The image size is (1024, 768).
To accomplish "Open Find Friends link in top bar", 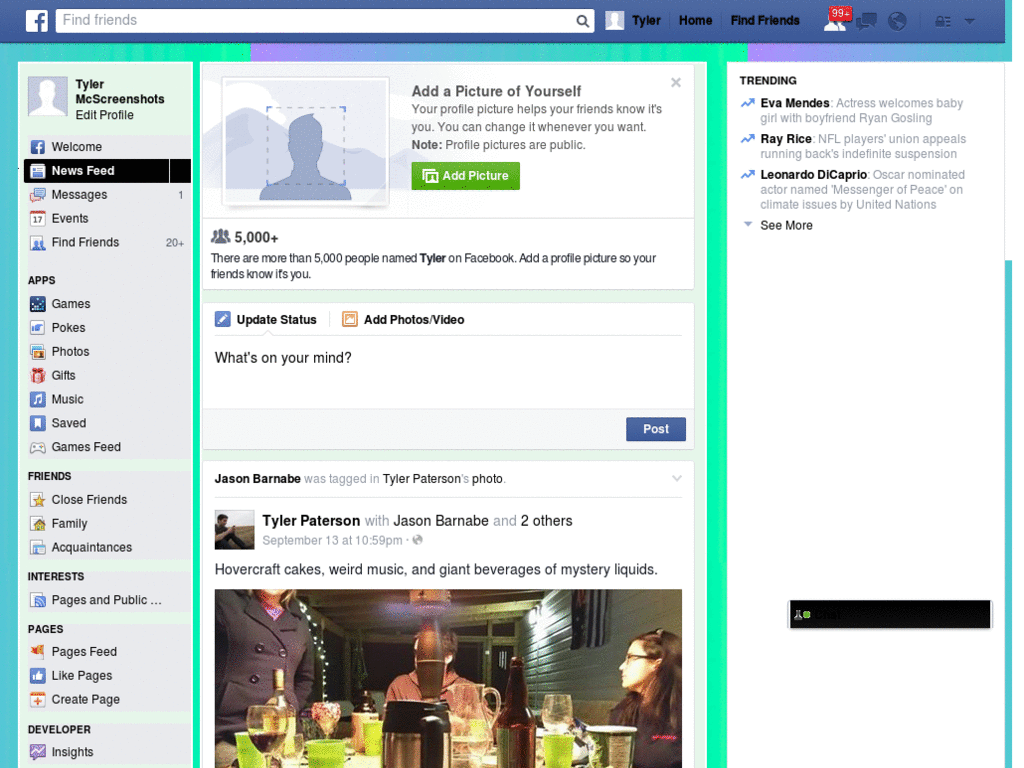I will click(765, 21).
